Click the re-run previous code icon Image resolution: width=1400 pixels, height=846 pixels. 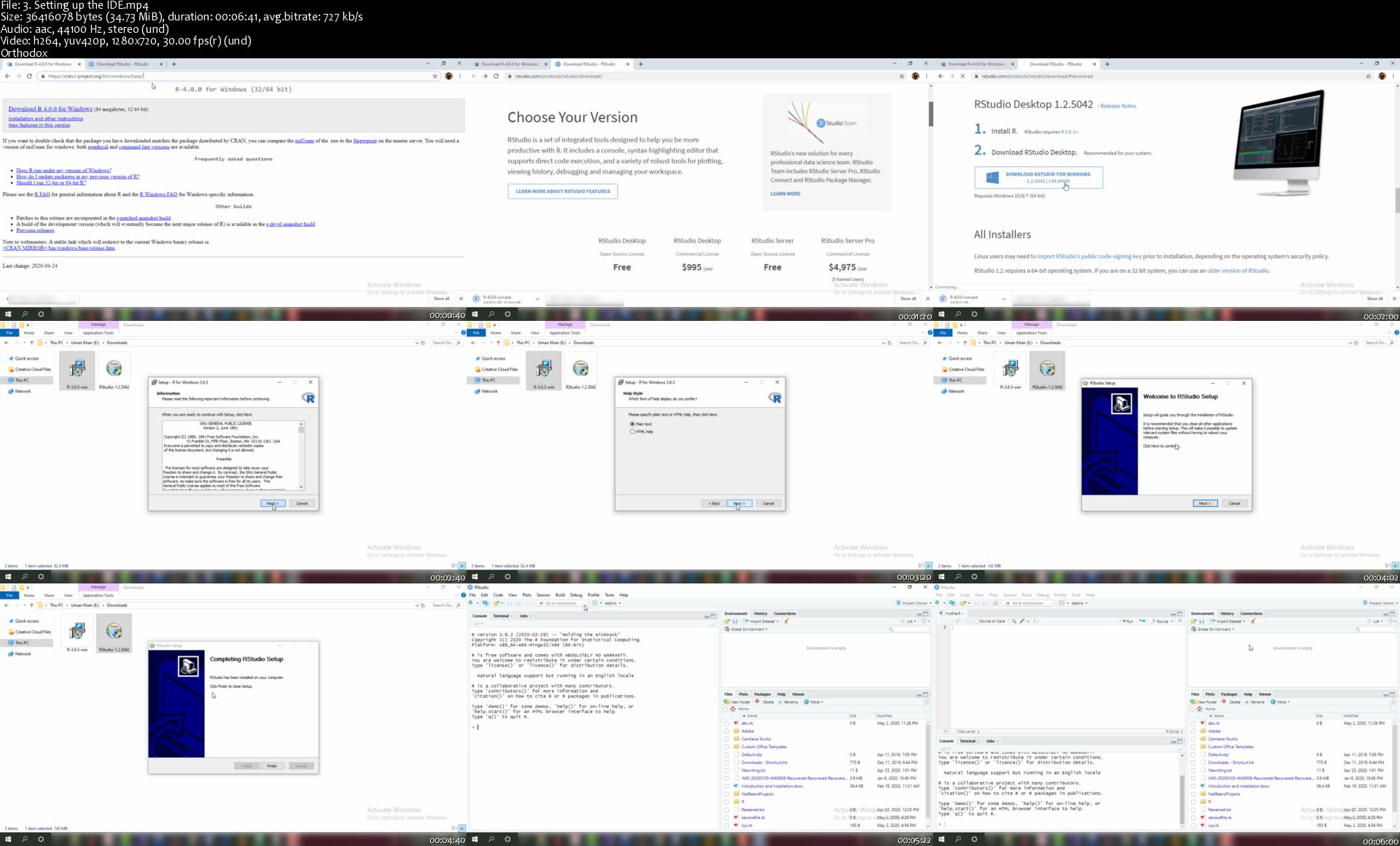pos(1142,621)
